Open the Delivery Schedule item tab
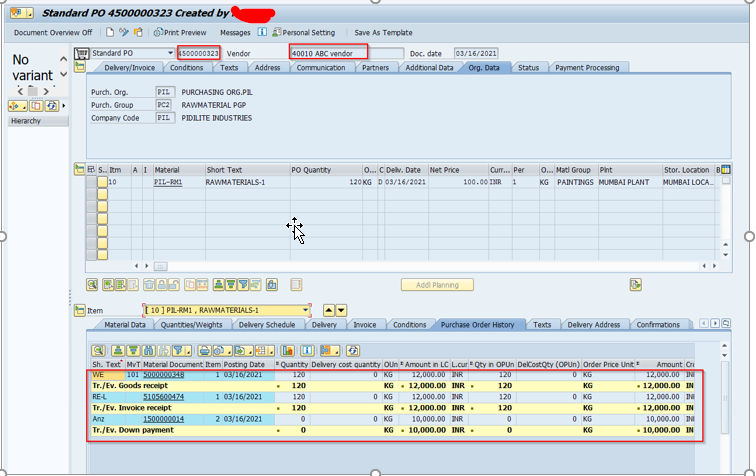 [267, 325]
